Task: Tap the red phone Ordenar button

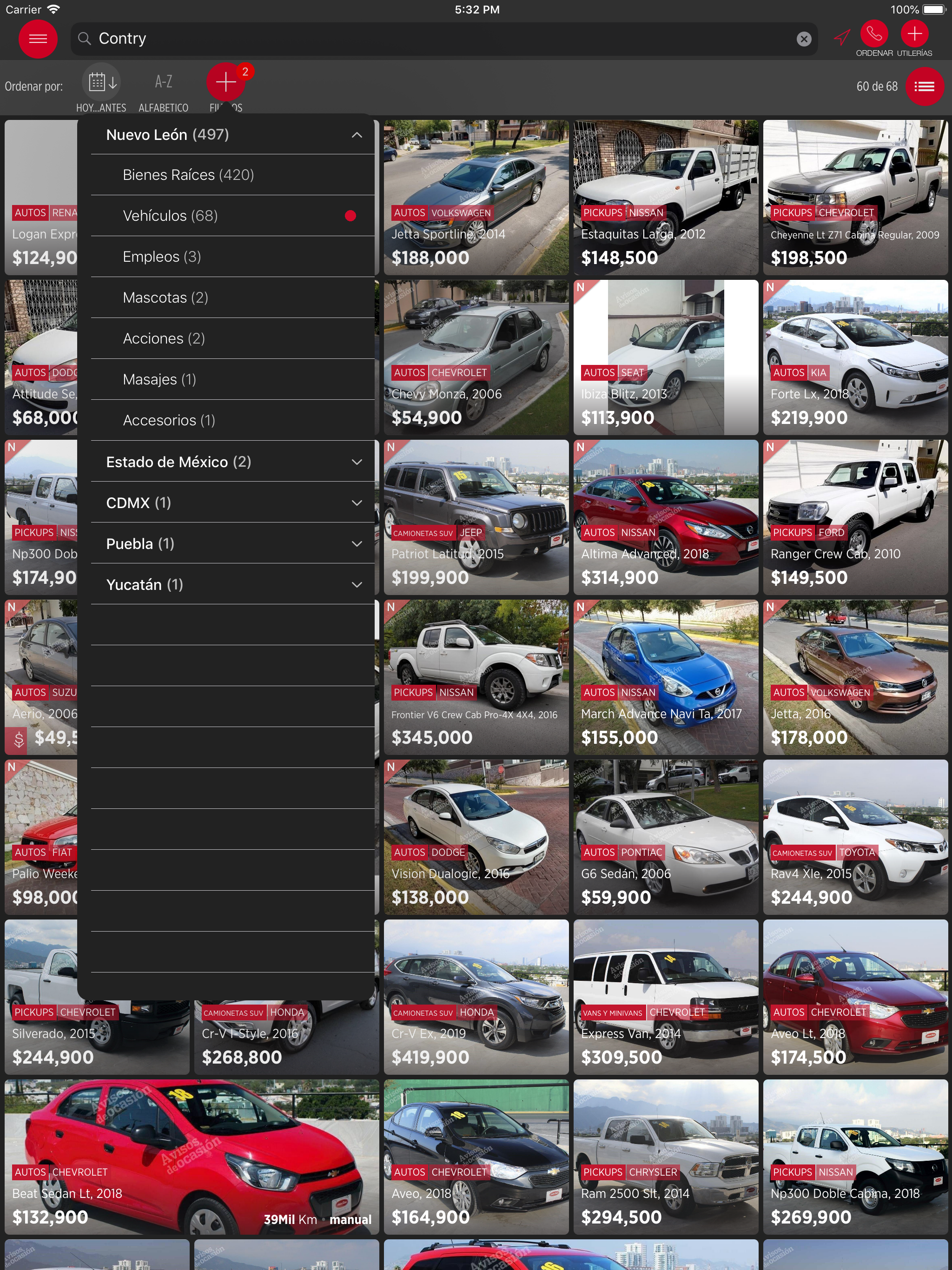Action: tap(874, 34)
